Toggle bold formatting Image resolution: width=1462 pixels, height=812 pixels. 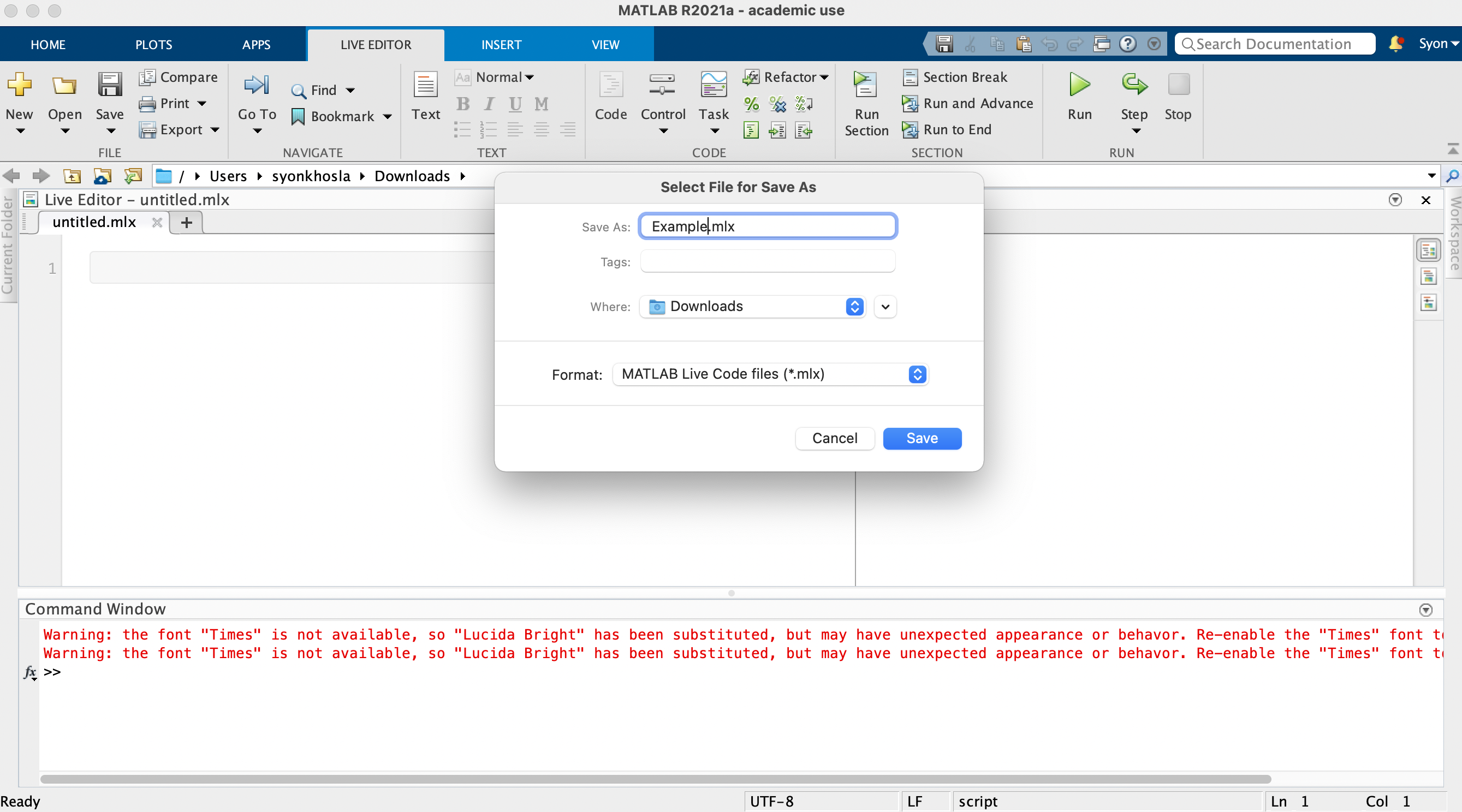click(462, 104)
